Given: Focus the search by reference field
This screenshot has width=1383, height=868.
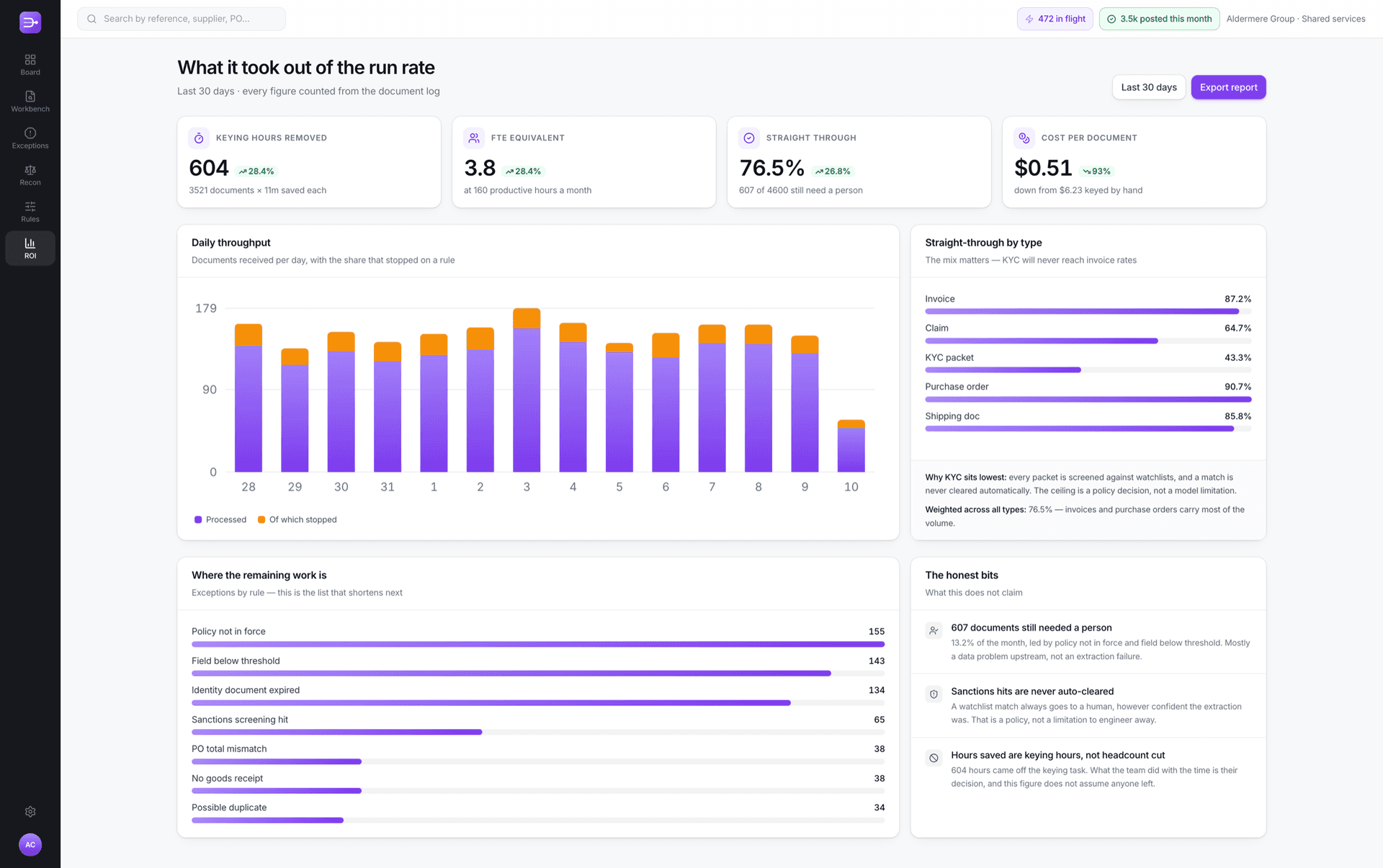Looking at the screenshot, I should [x=182, y=19].
